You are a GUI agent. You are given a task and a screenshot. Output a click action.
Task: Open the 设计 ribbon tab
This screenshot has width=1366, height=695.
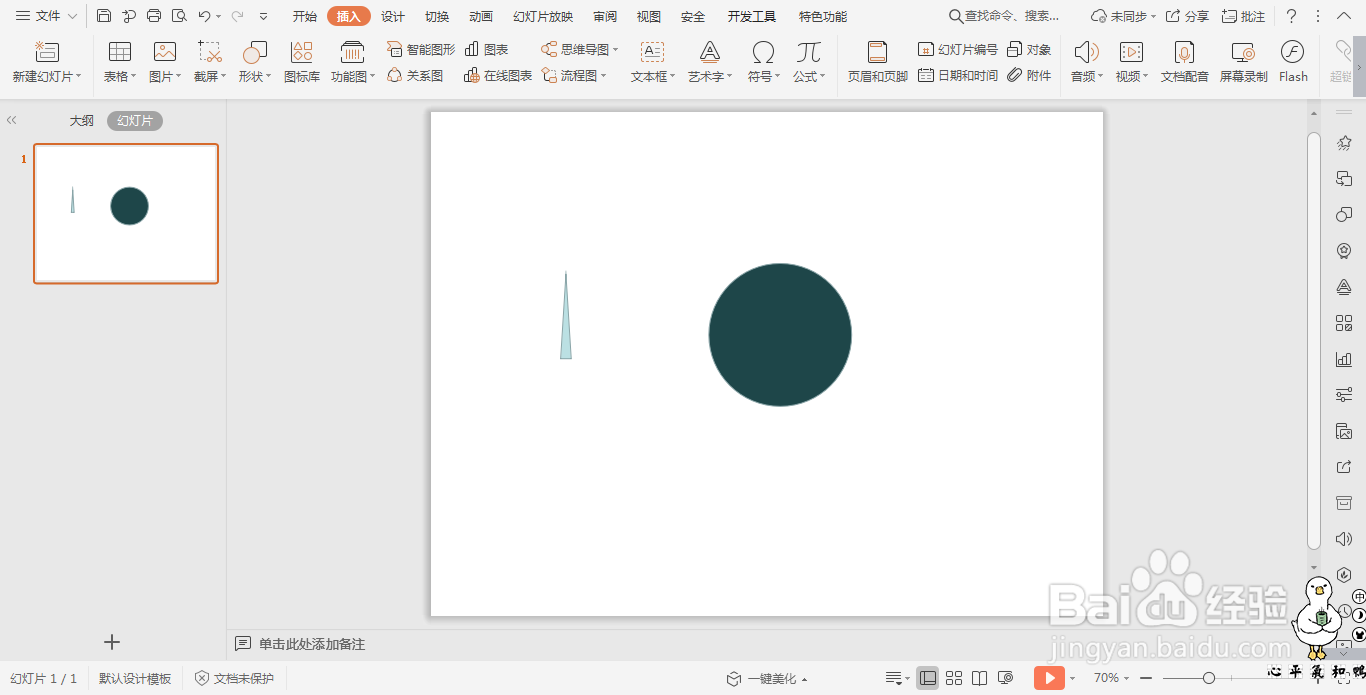coord(393,16)
